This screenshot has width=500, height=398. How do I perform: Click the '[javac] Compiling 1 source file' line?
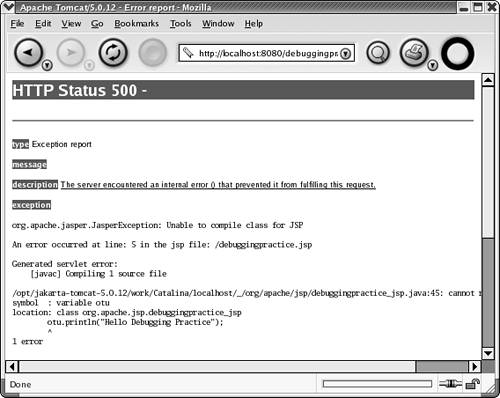pos(99,274)
